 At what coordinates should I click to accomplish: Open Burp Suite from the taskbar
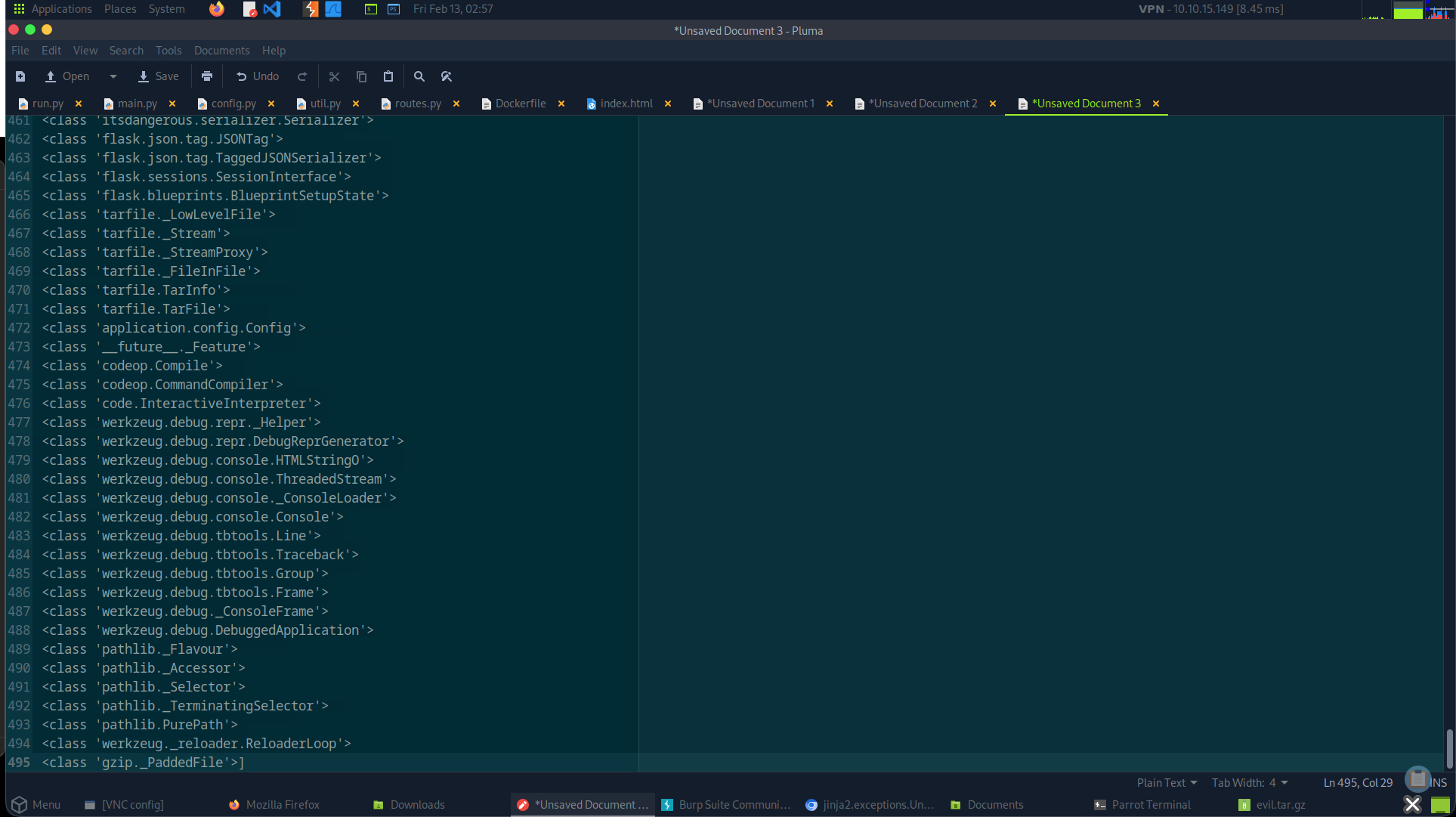725,805
